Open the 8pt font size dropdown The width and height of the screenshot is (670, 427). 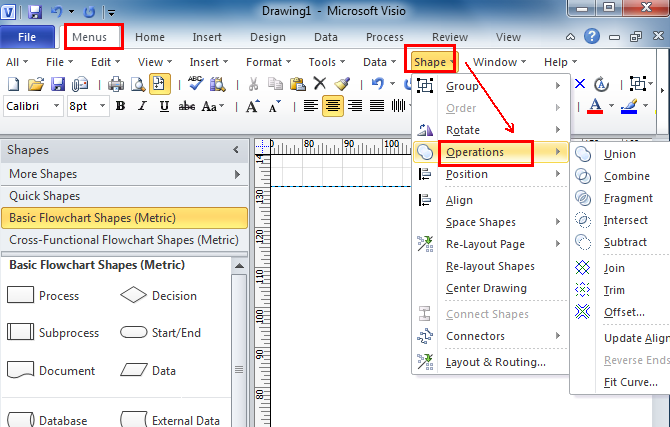(x=102, y=106)
